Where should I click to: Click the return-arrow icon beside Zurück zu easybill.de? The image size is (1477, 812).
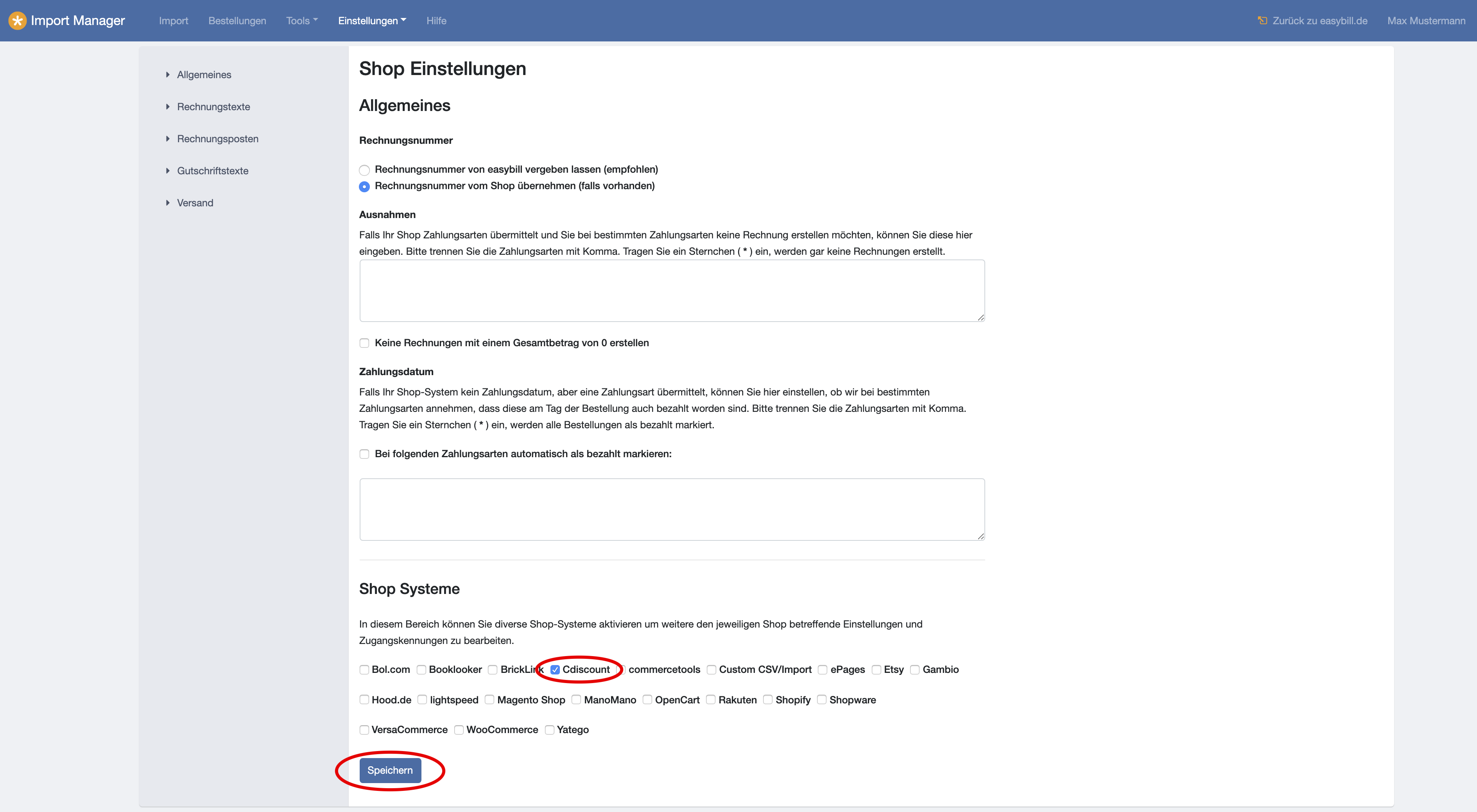1262,21
